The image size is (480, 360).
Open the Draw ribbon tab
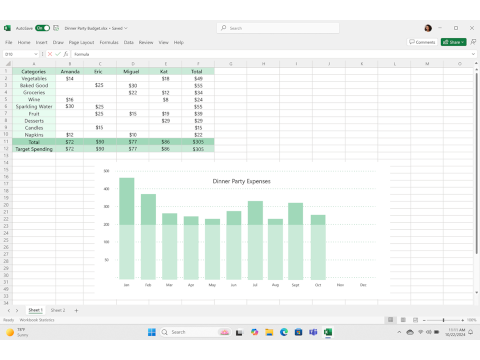click(x=58, y=42)
